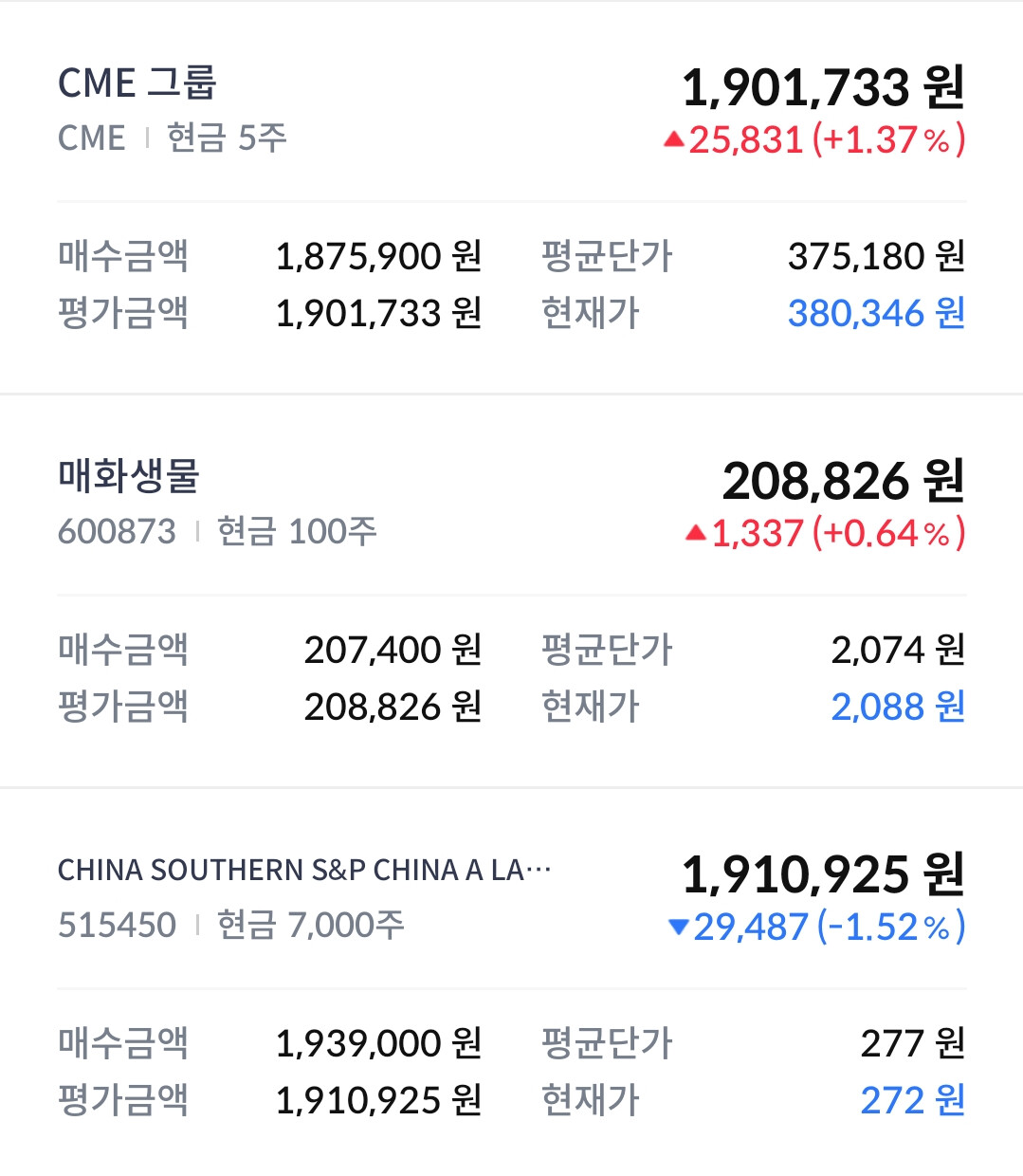Image resolution: width=1023 pixels, height=1176 pixels.
Task: Tap the purchase amount 1,939,000 원
Action: click(378, 1043)
